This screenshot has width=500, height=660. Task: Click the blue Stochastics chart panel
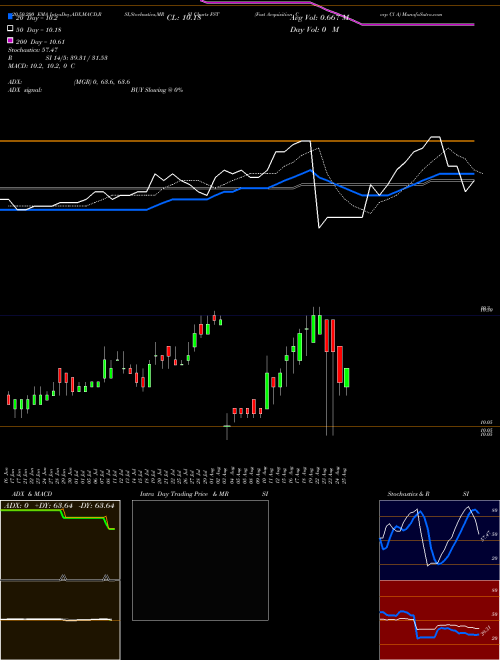[x=439, y=540]
